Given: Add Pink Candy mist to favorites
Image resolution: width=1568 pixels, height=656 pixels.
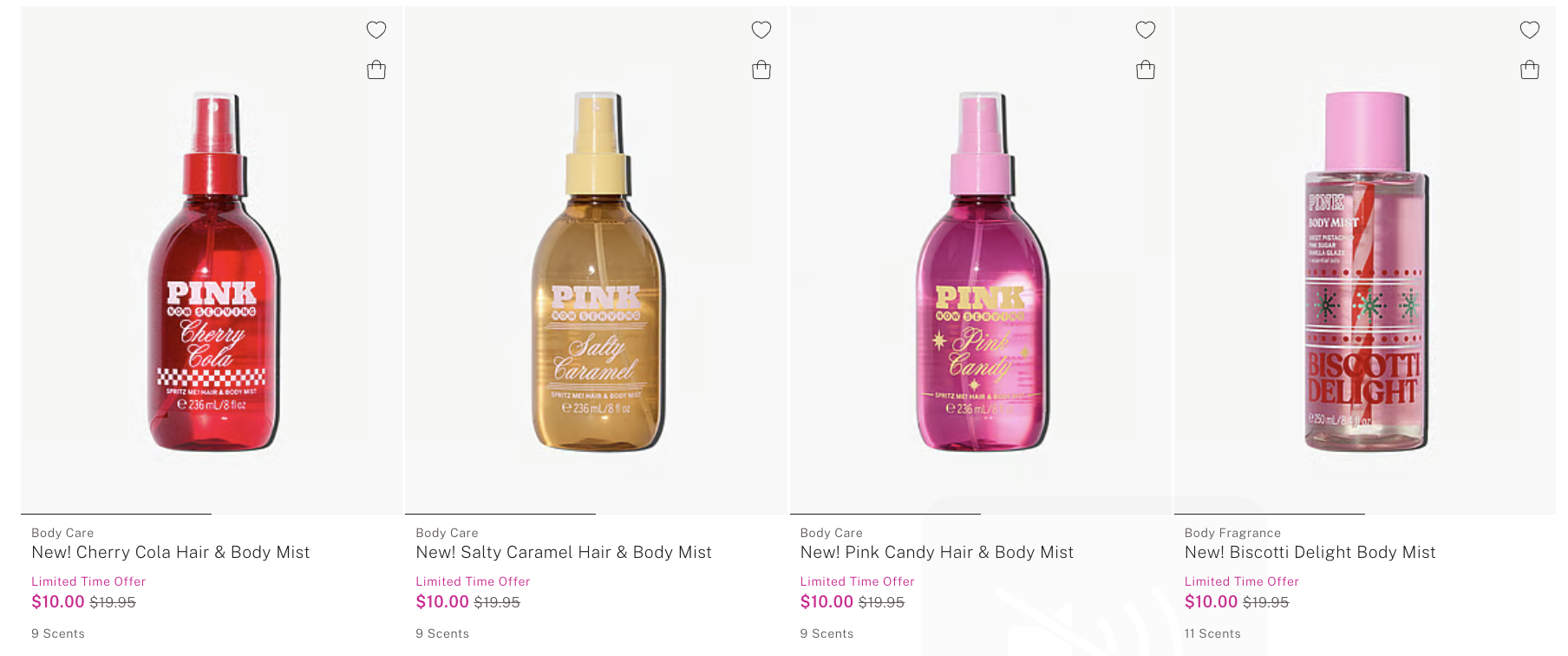Looking at the screenshot, I should [1146, 30].
